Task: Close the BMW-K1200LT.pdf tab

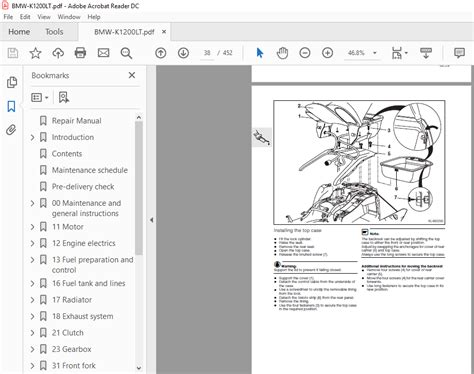Action: click(164, 32)
